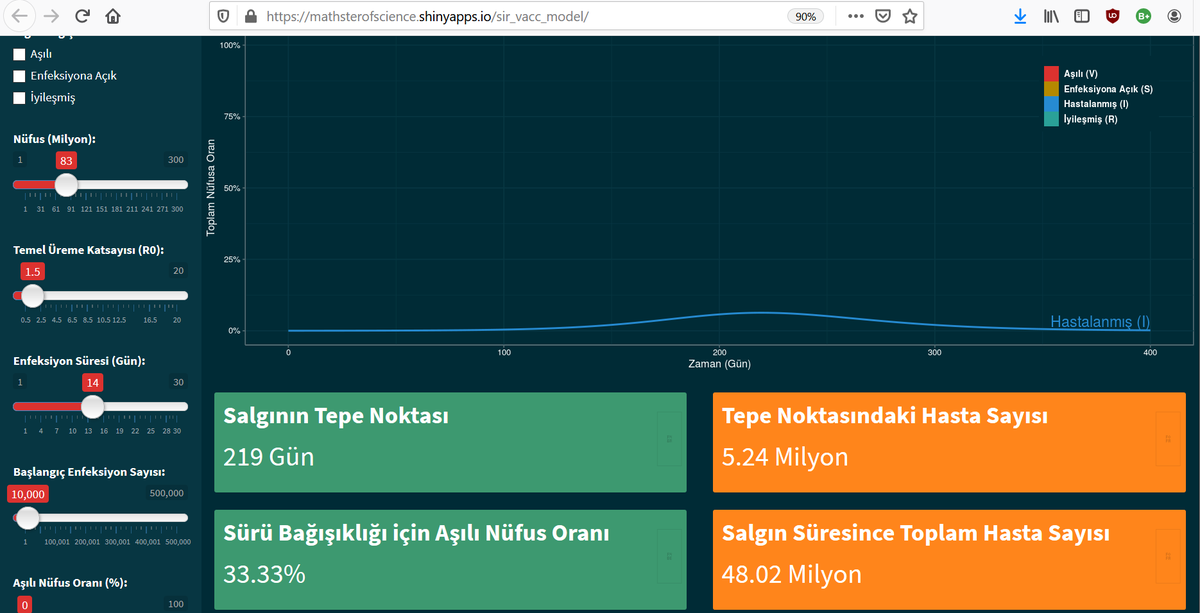Click the 90% zoom reset button
Image resolution: width=1200 pixels, height=613 pixels.
(806, 16)
